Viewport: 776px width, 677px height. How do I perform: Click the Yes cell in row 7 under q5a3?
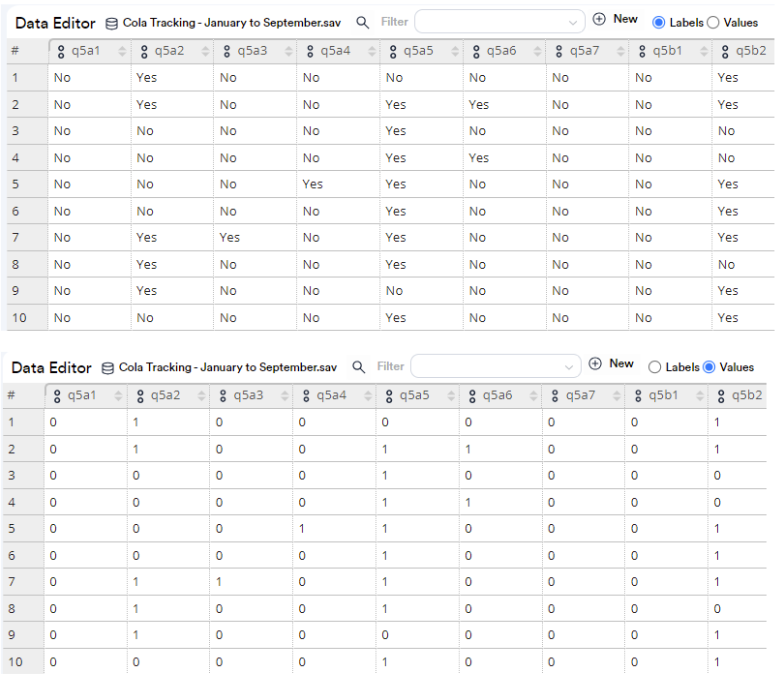pyautogui.click(x=230, y=238)
